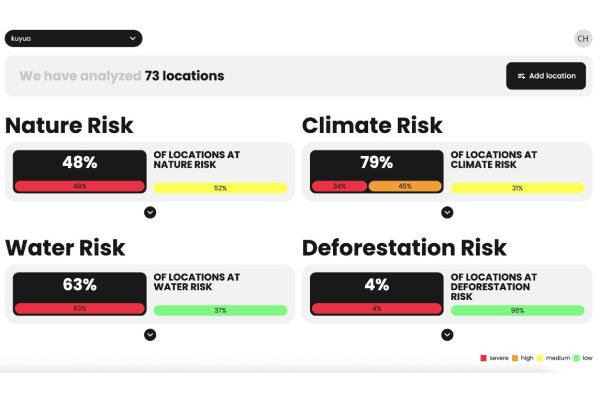600x400 pixels.
Task: Expand the Climate Risk details chevron
Action: click(x=447, y=212)
